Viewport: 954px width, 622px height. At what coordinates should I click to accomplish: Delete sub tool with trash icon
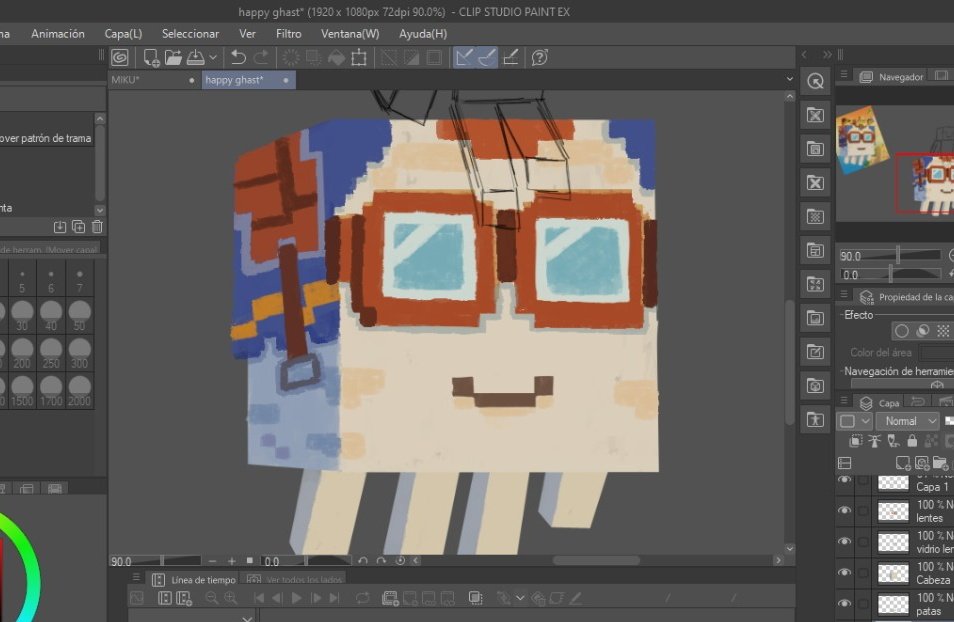(x=97, y=227)
